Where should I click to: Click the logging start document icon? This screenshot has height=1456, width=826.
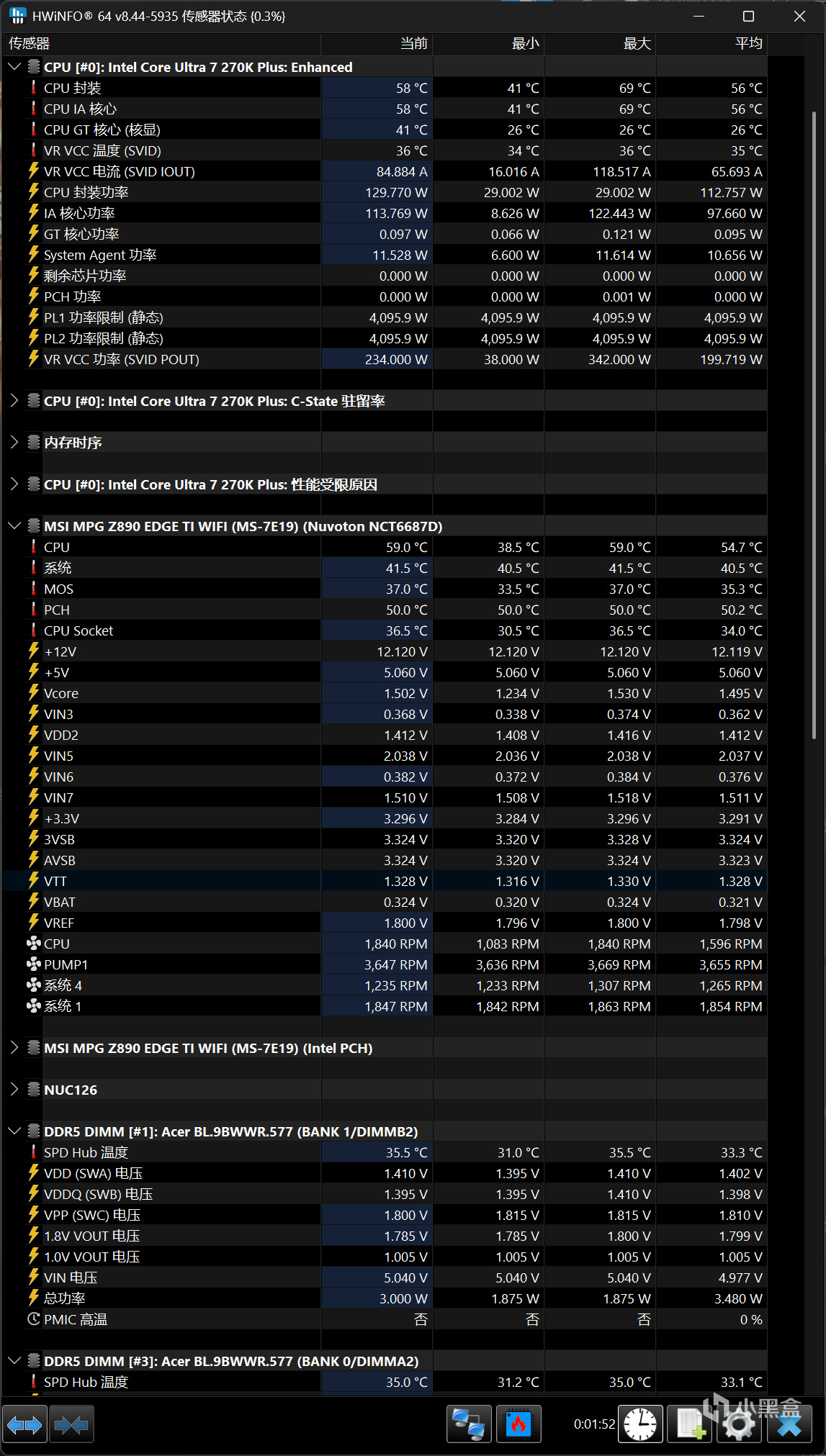690,1424
